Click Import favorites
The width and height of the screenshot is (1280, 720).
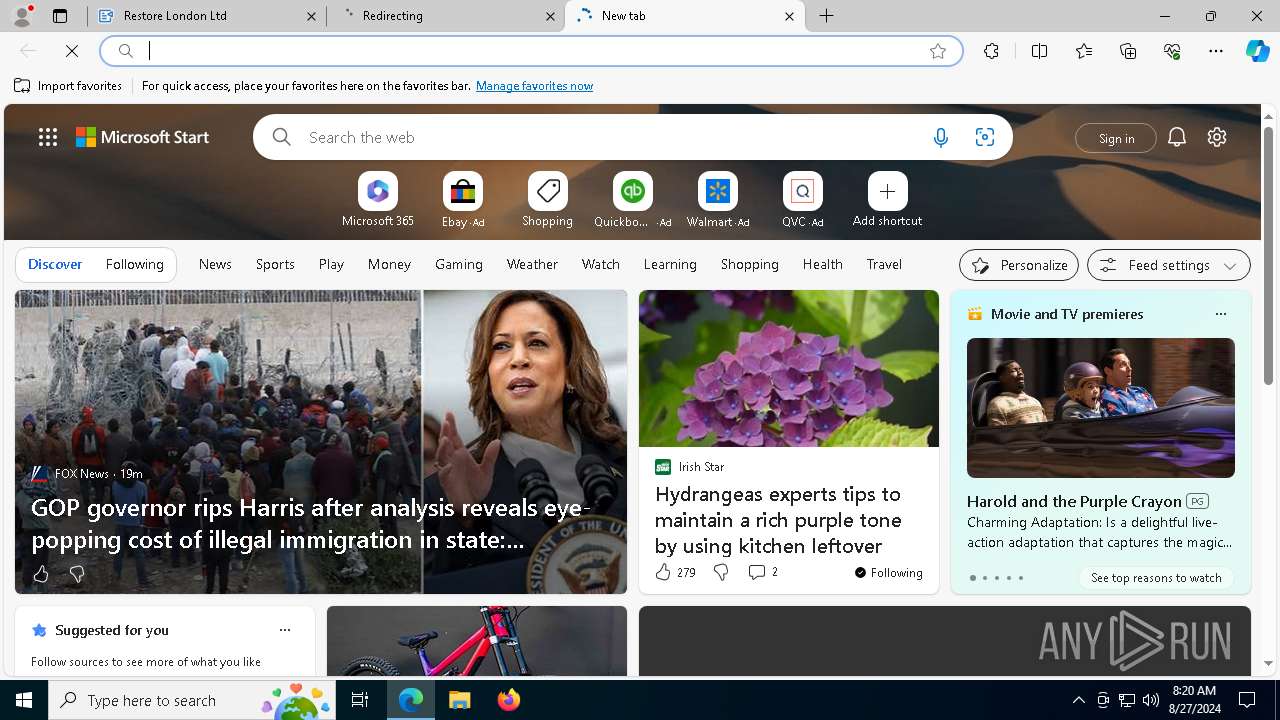click(68, 86)
